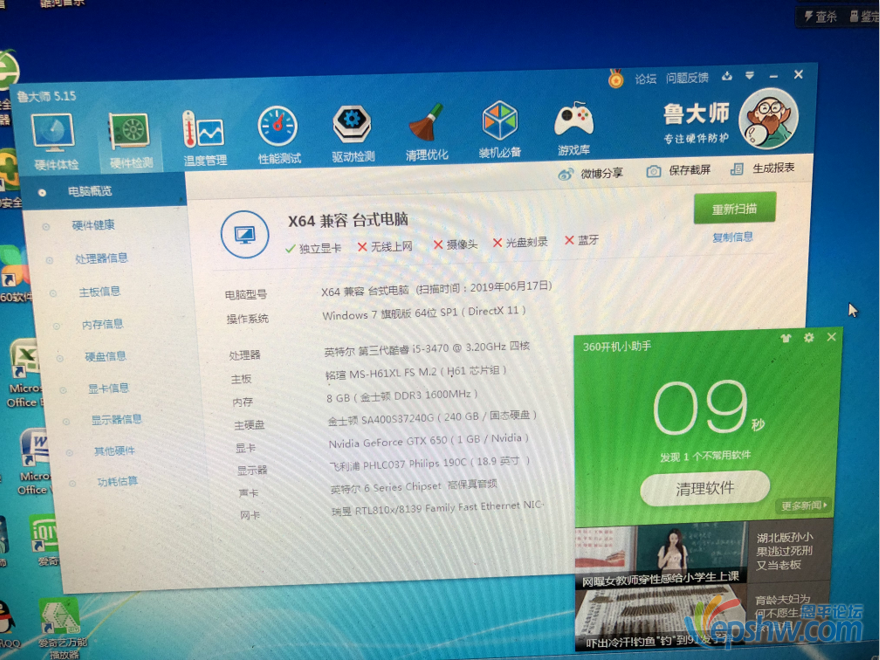Screen dimensions: 880x660
Task: Select the 硬件检测 hardware detection module
Action: pos(130,140)
